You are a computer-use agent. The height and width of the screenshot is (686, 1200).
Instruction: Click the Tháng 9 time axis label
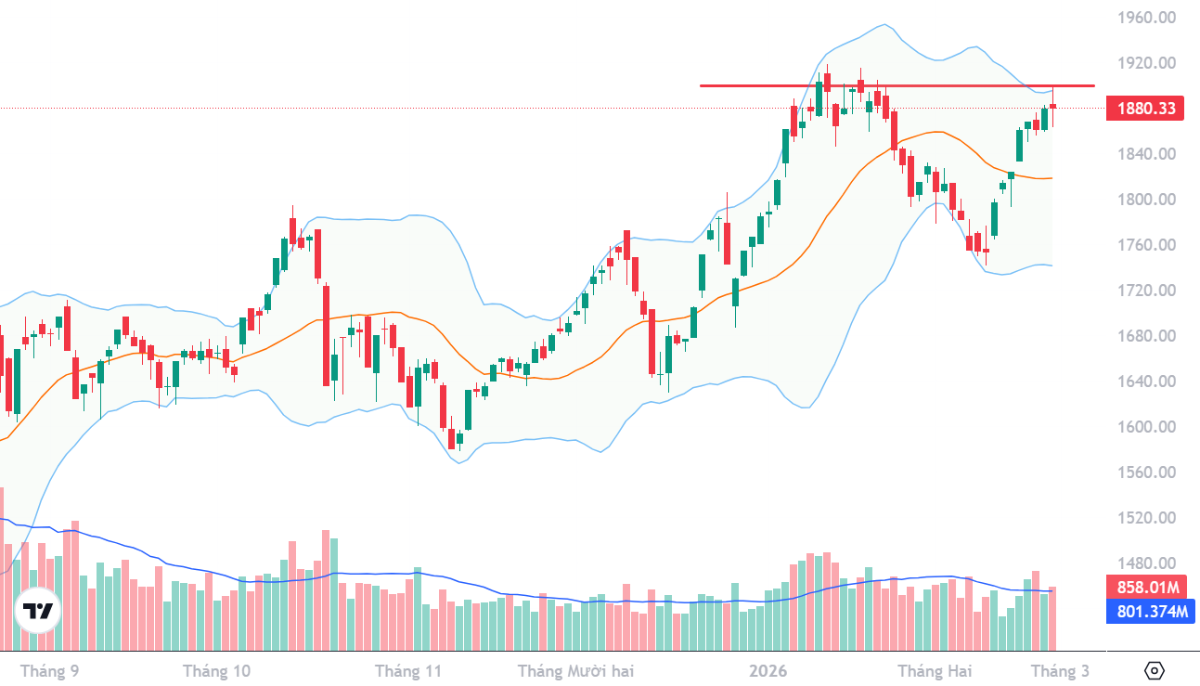point(50,670)
